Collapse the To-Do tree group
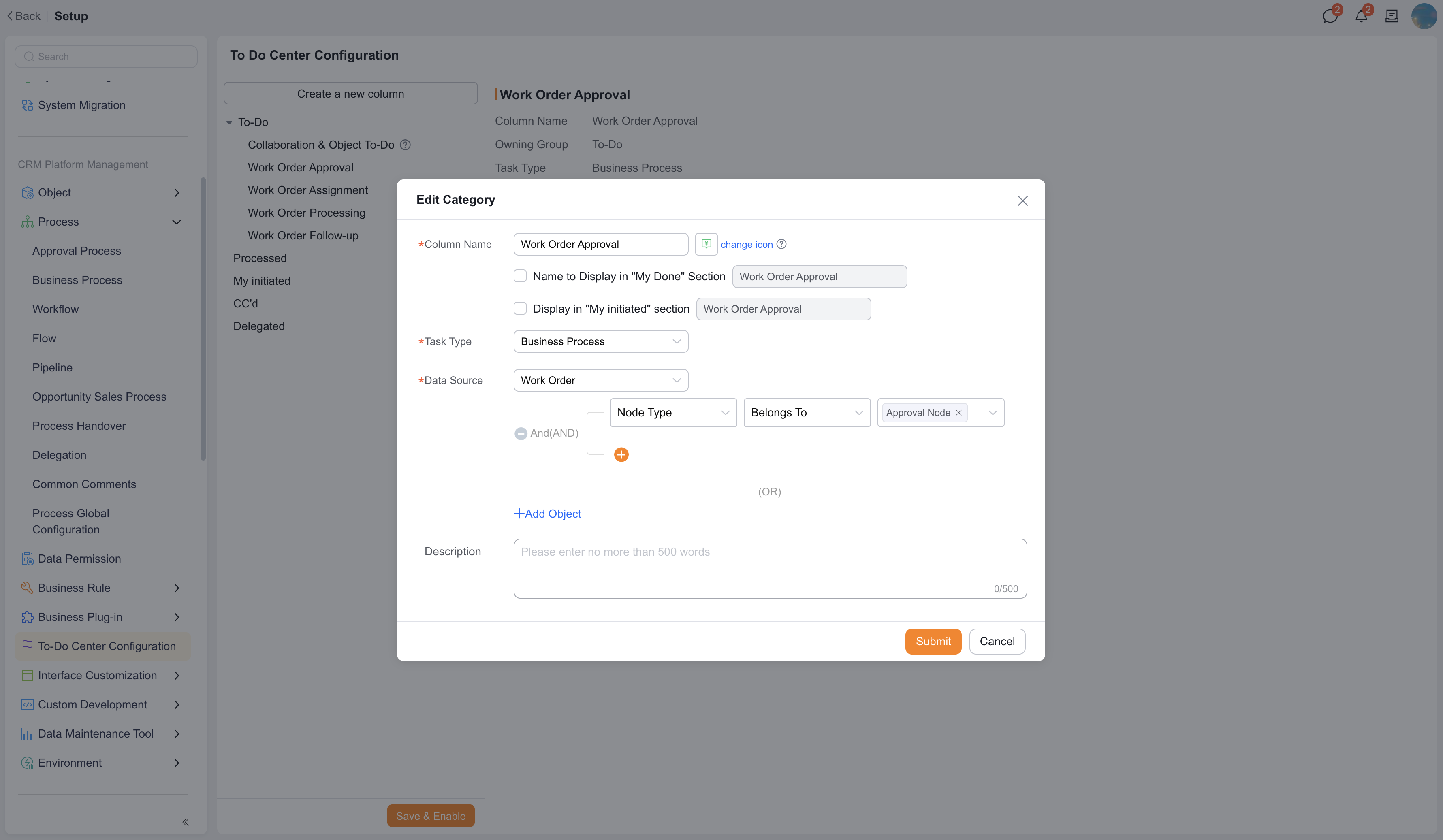This screenshot has width=1443, height=840. tap(229, 122)
